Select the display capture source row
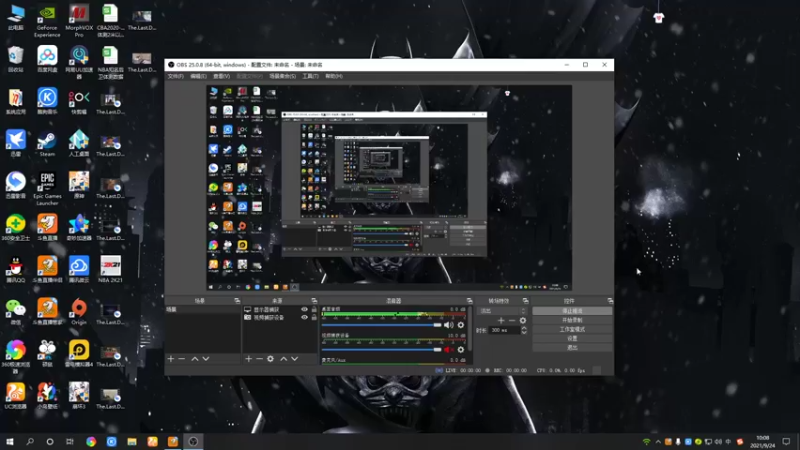 click(280, 310)
